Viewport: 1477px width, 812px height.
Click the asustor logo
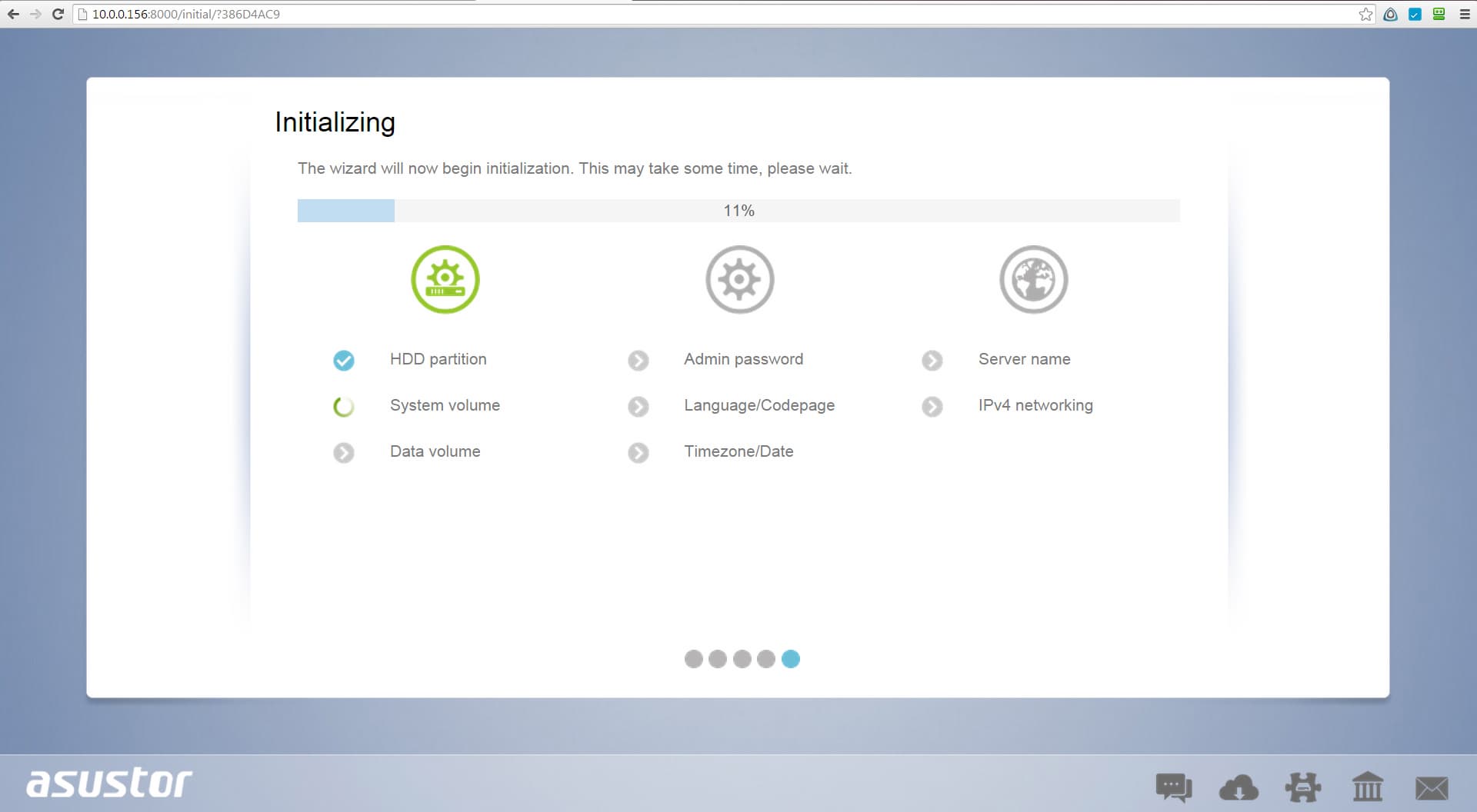point(109,782)
